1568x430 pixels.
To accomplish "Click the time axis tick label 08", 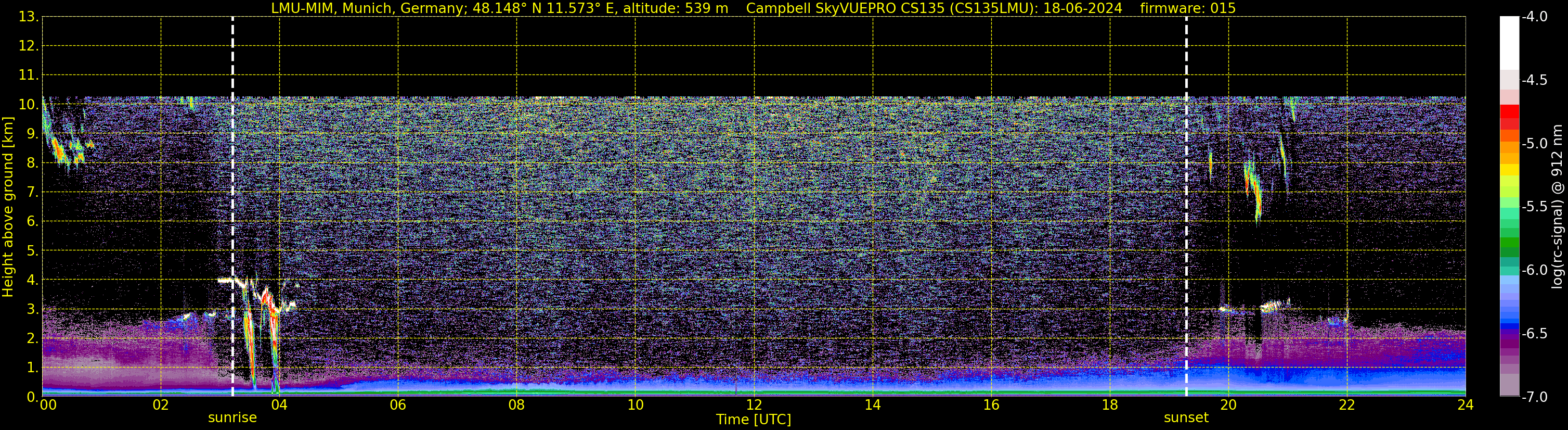I will [517, 405].
